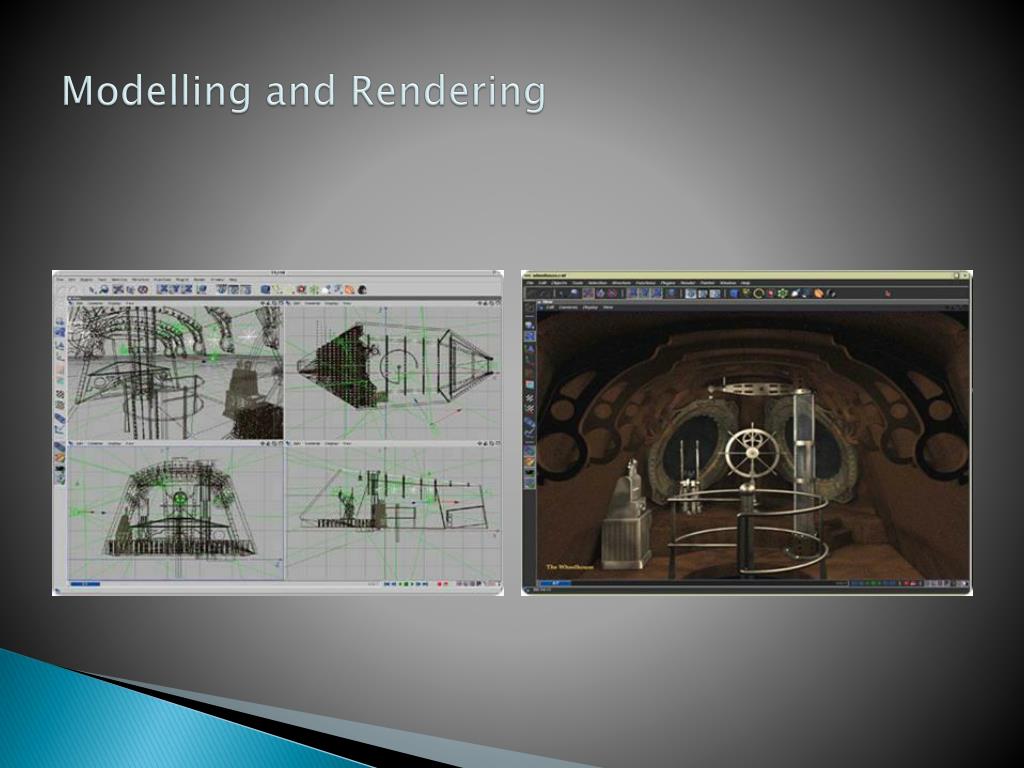The width and height of the screenshot is (1024, 768).
Task: Open the Edit menu of the rendered viewport
Action: coord(551,308)
